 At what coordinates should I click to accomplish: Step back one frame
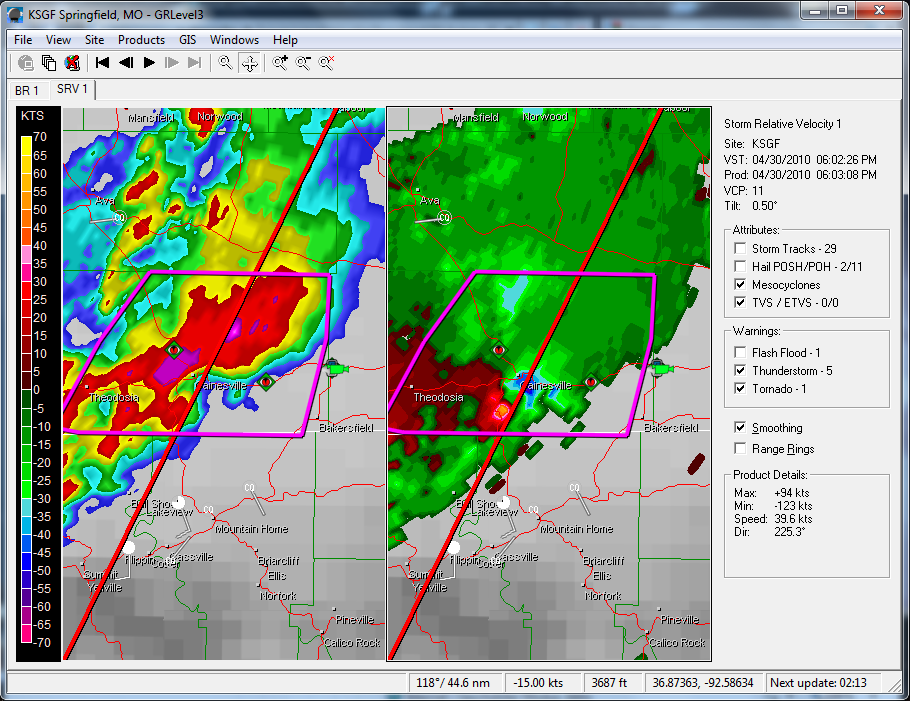(x=126, y=63)
